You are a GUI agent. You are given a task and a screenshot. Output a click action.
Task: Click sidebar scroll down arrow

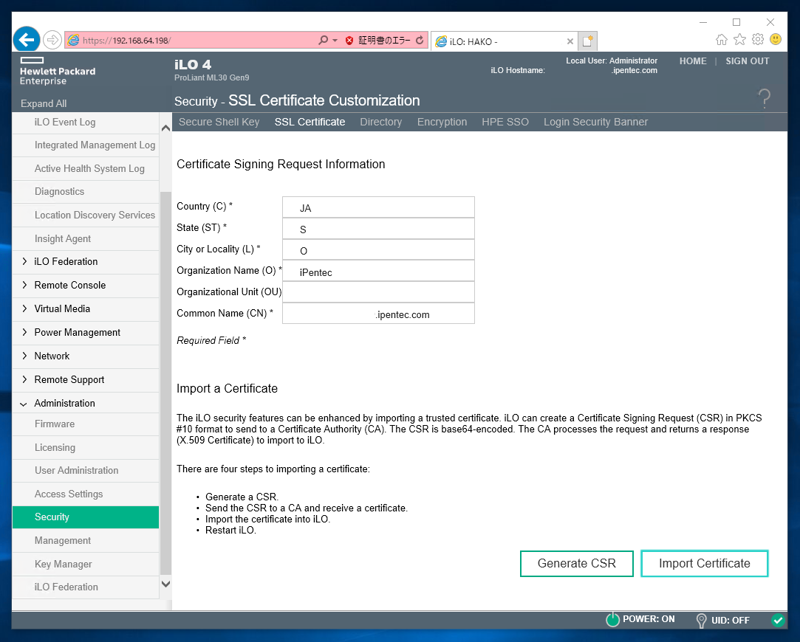click(166, 584)
